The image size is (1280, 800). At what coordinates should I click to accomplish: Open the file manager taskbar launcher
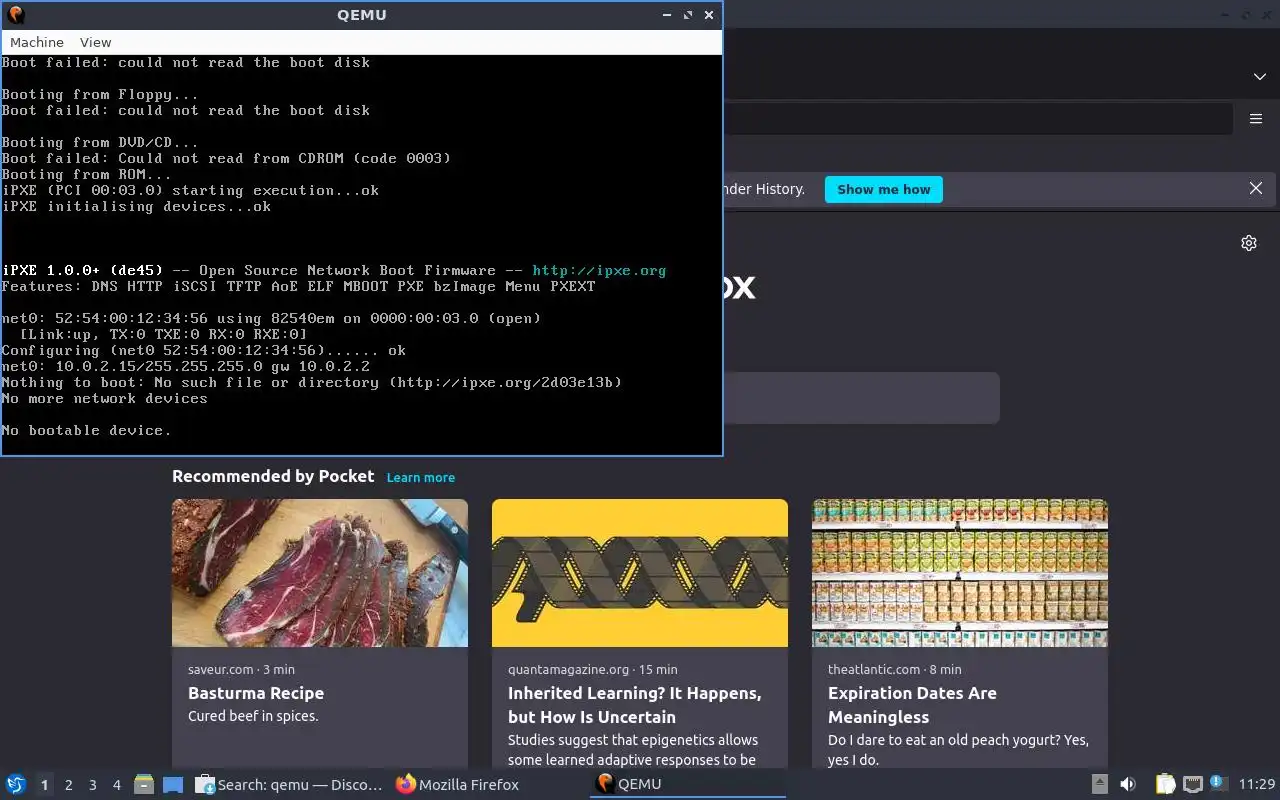pyautogui.click(x=144, y=785)
